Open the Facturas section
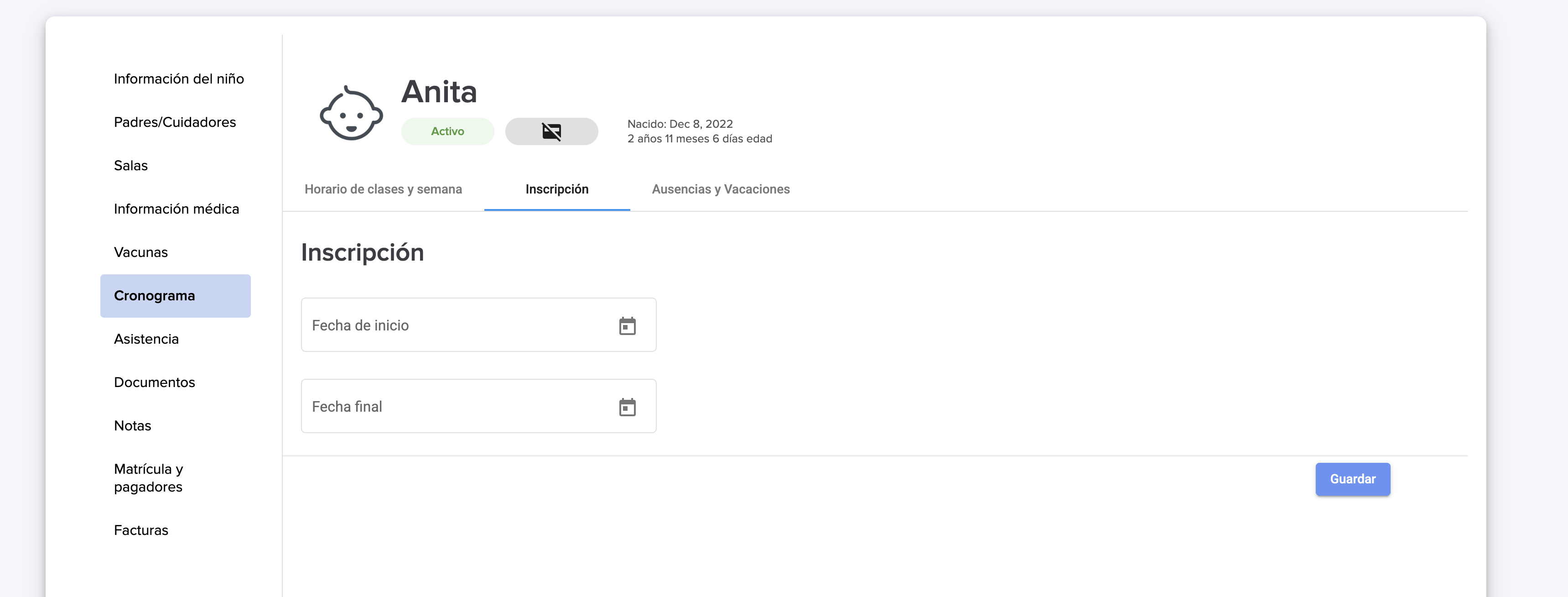Screen dimensions: 1568x597 140,530
